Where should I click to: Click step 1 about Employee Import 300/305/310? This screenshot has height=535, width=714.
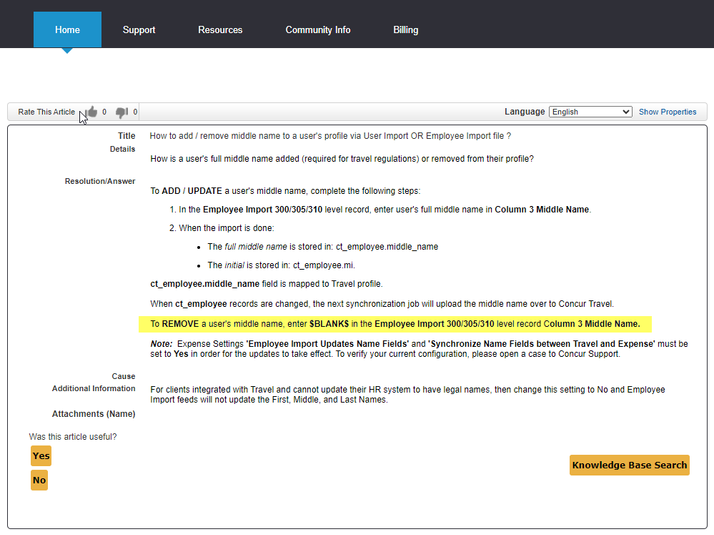click(385, 209)
